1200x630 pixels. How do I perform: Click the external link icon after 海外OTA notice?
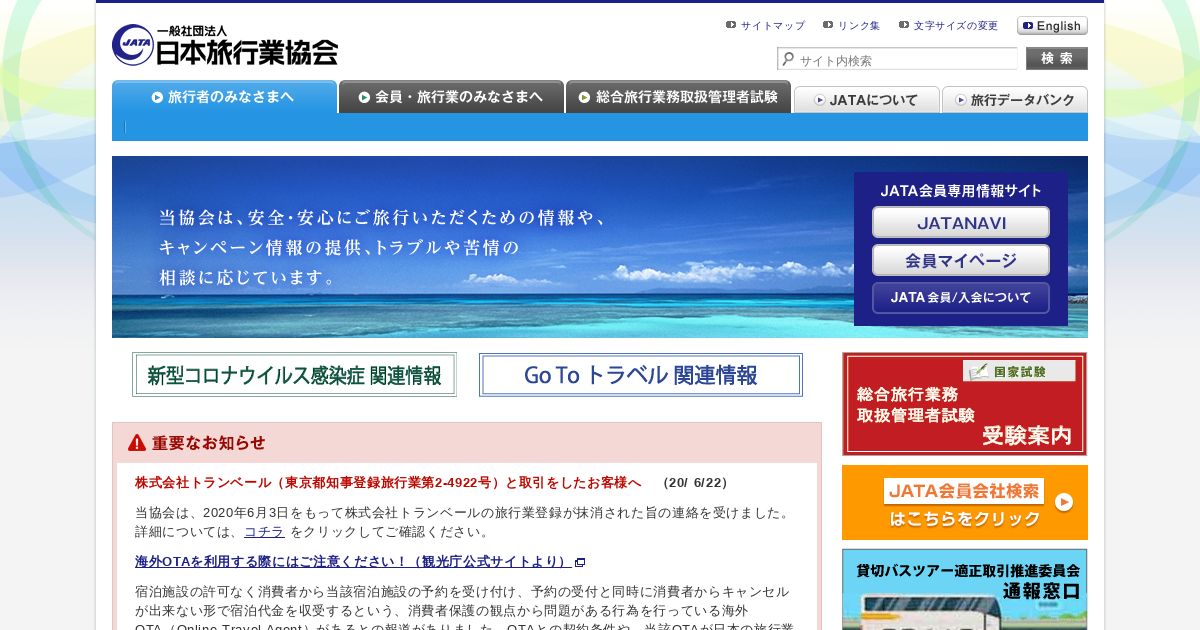580,562
